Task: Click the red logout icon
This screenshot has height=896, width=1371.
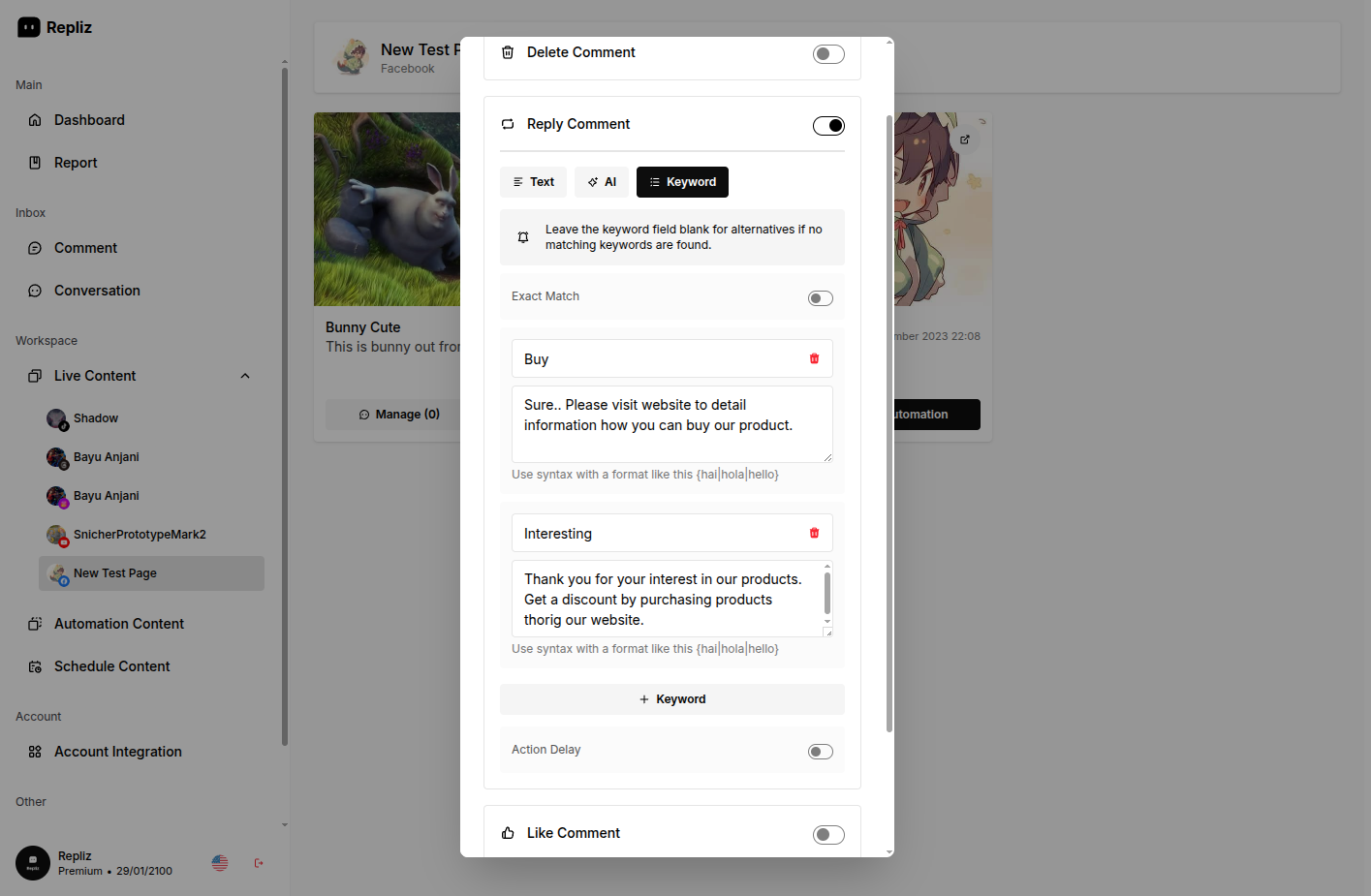Action: pos(259,863)
